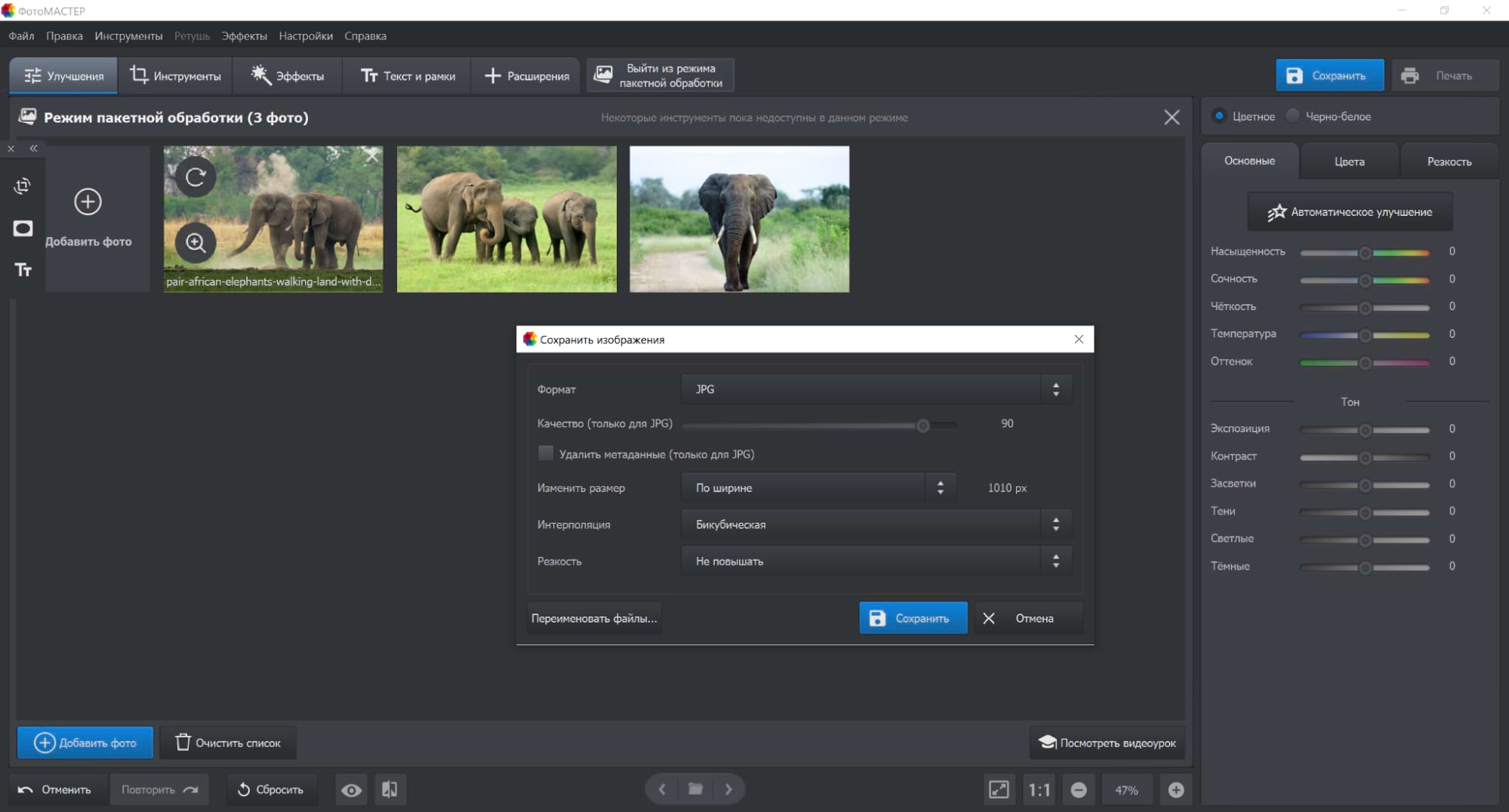Open the Формат JPG dropdown
The width and height of the screenshot is (1509, 812).
click(876, 389)
